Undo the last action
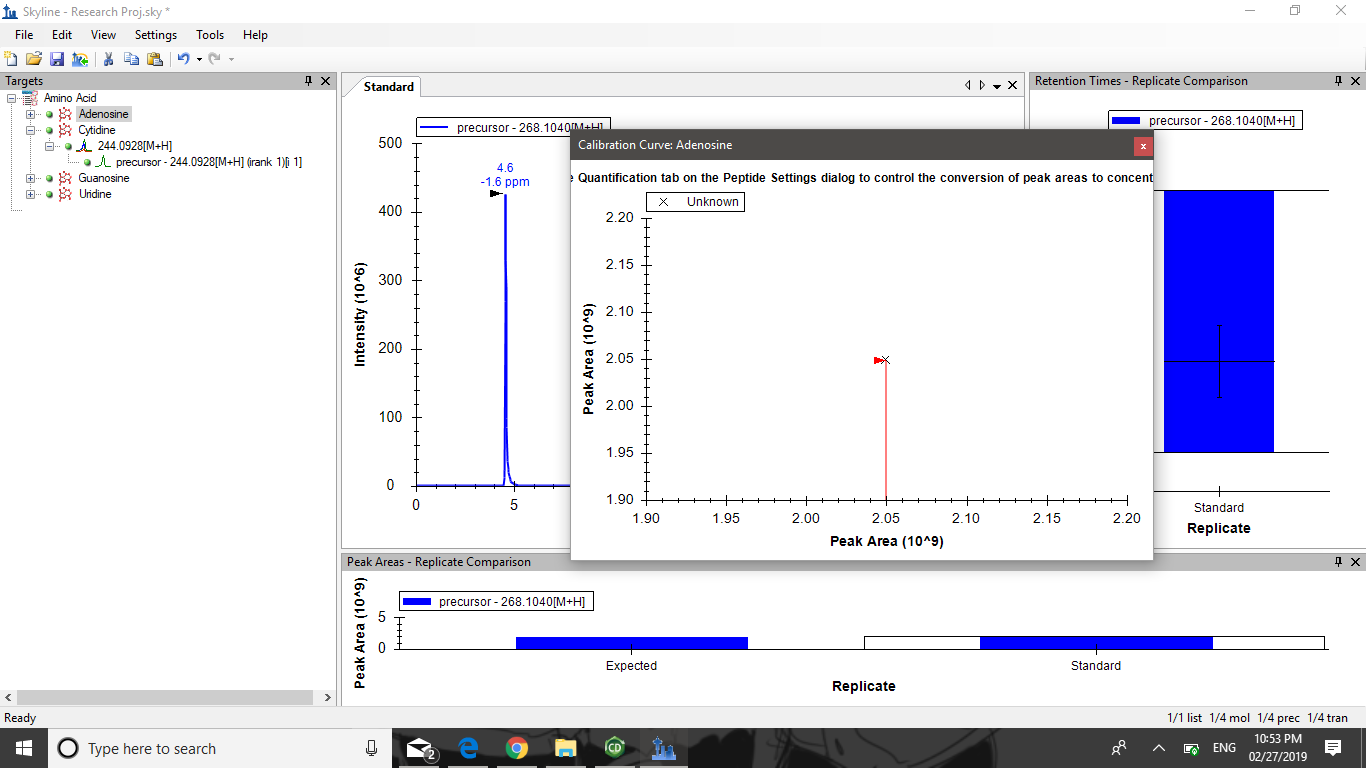 [183, 59]
